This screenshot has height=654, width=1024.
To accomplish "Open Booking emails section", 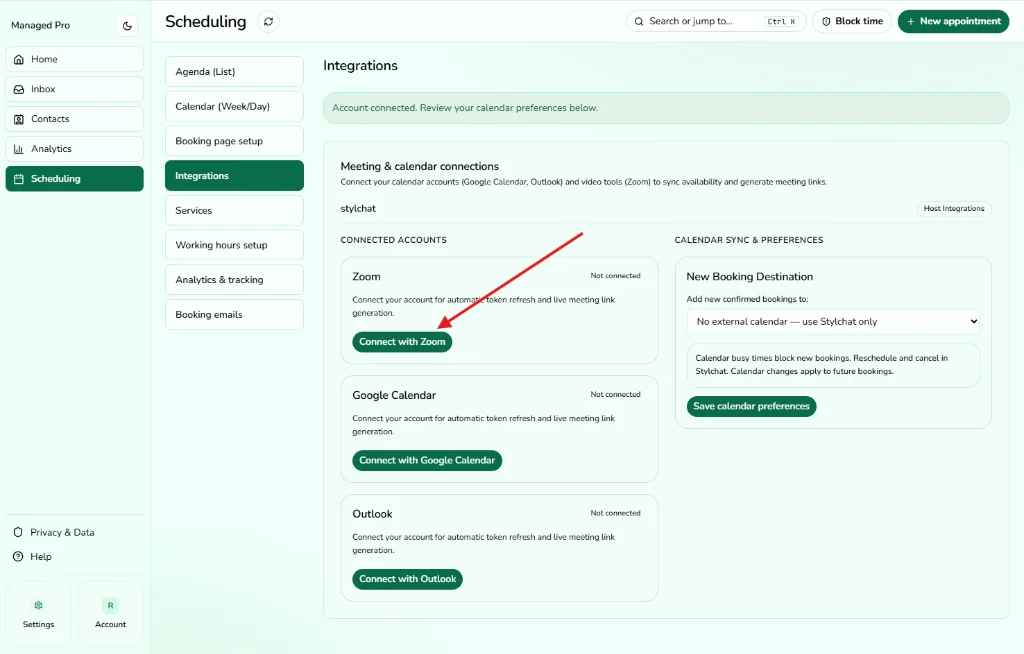I will [234, 314].
